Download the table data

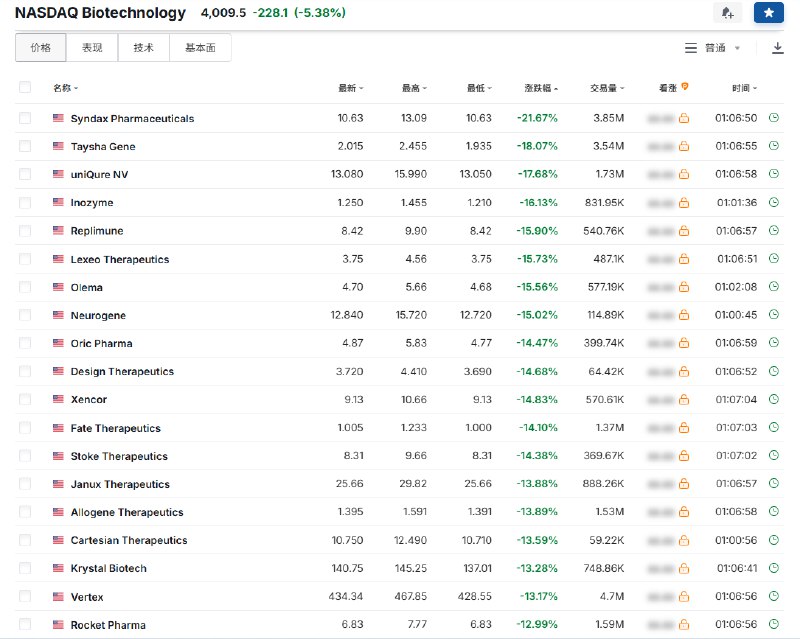coord(777,48)
